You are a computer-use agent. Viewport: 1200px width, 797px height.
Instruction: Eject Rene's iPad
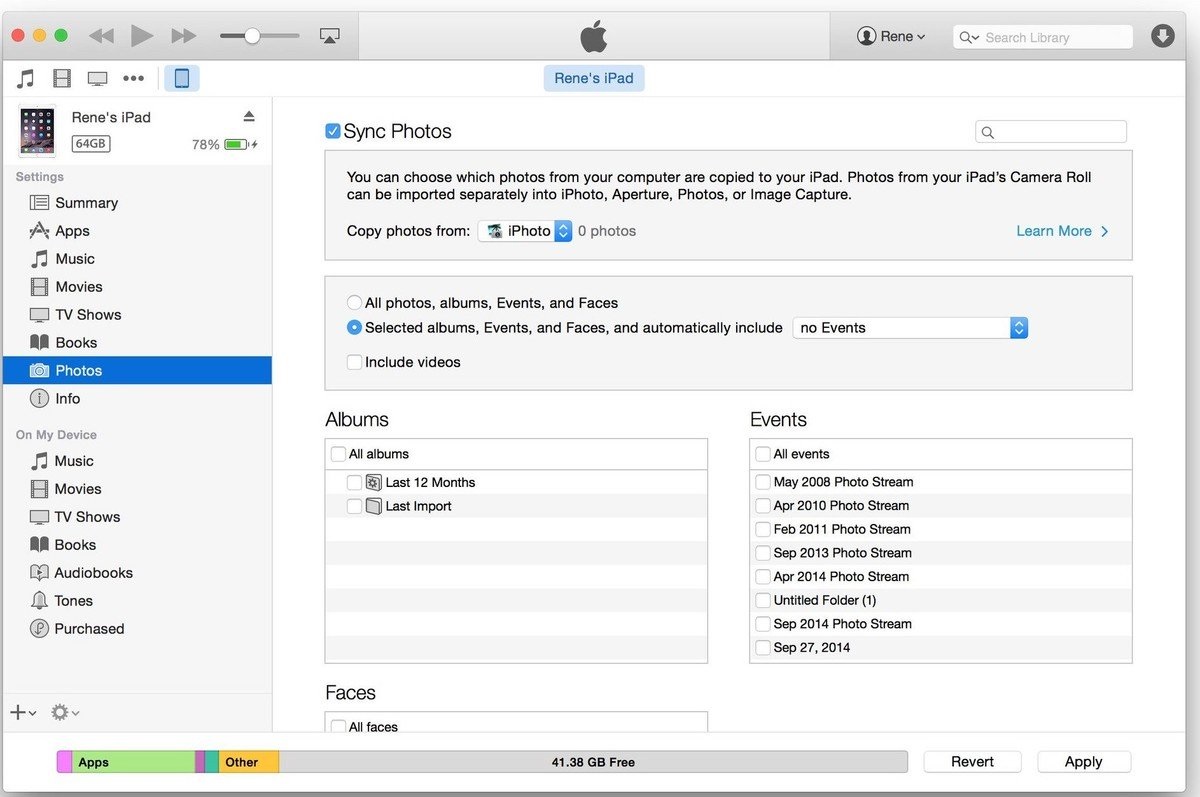pyautogui.click(x=249, y=116)
